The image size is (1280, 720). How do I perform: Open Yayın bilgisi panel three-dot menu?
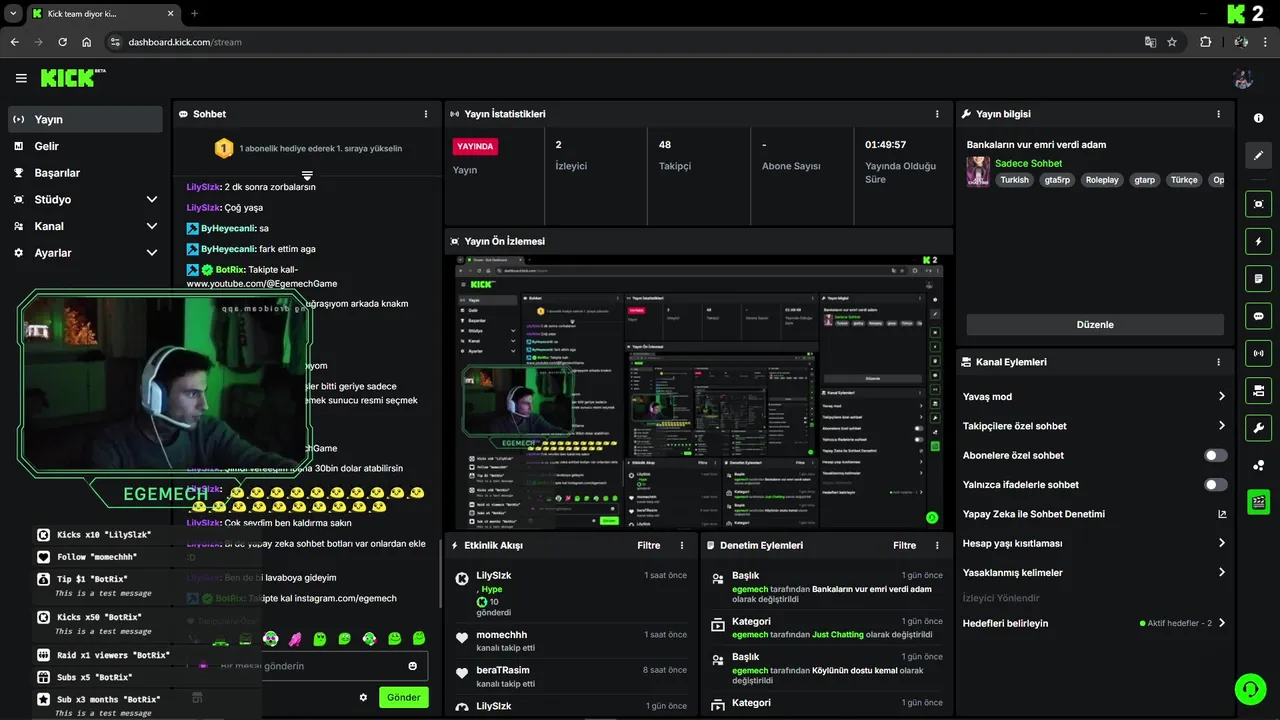coord(1218,114)
